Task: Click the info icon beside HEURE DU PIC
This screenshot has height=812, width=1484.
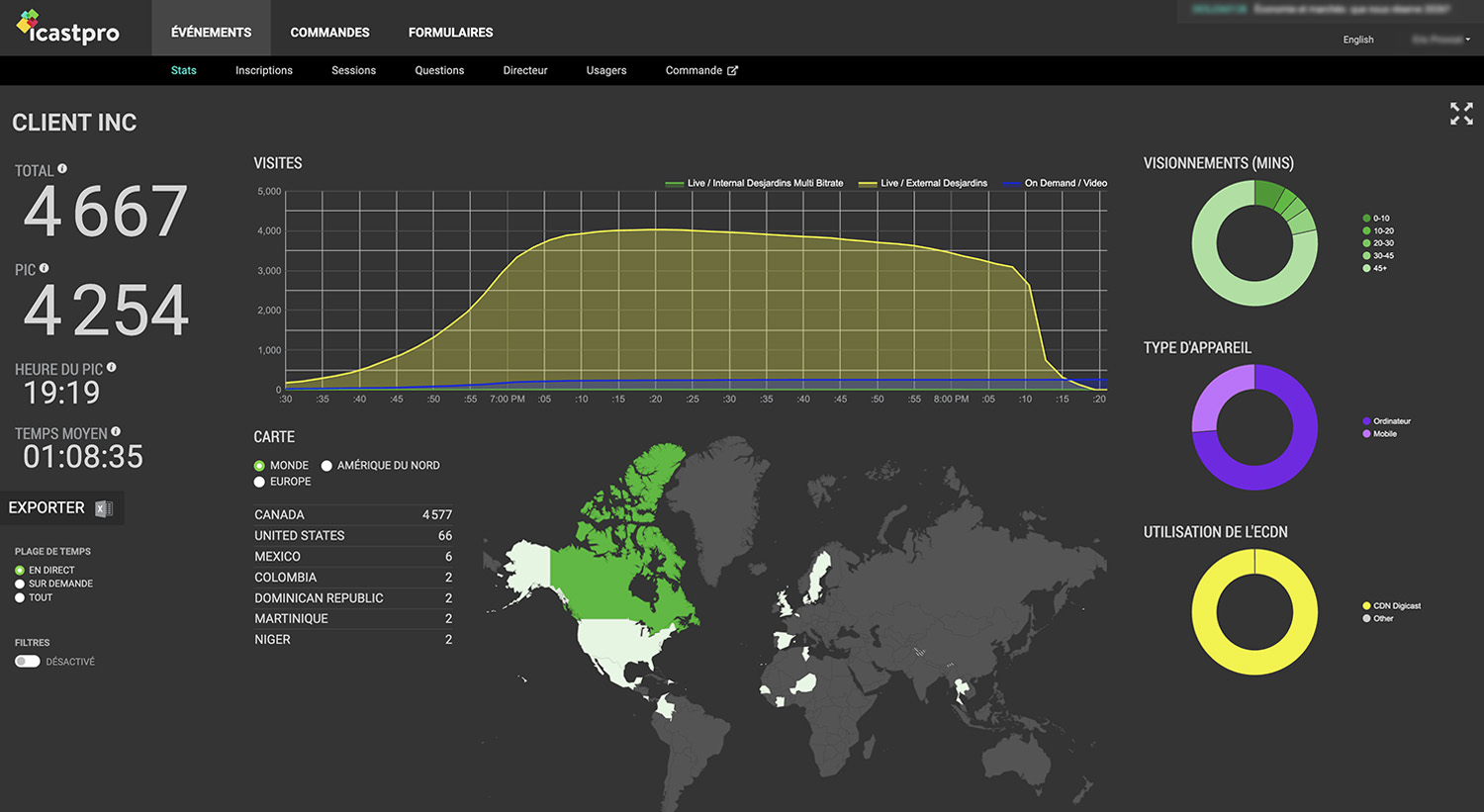Action: [x=111, y=367]
